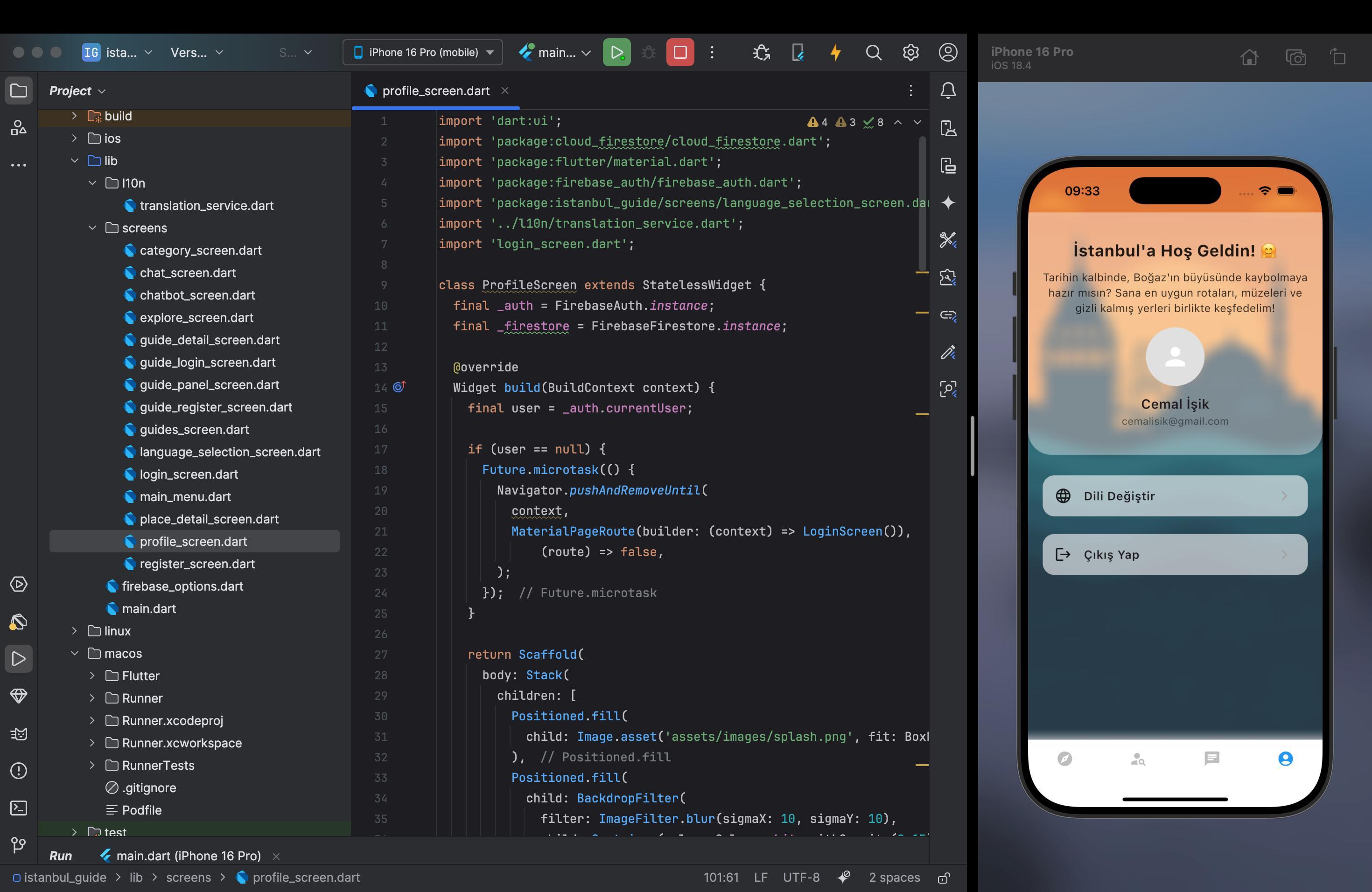Screen dimensions: 1372x892
Task: Open the AI assistant sparkle icon
Action: coord(948,202)
